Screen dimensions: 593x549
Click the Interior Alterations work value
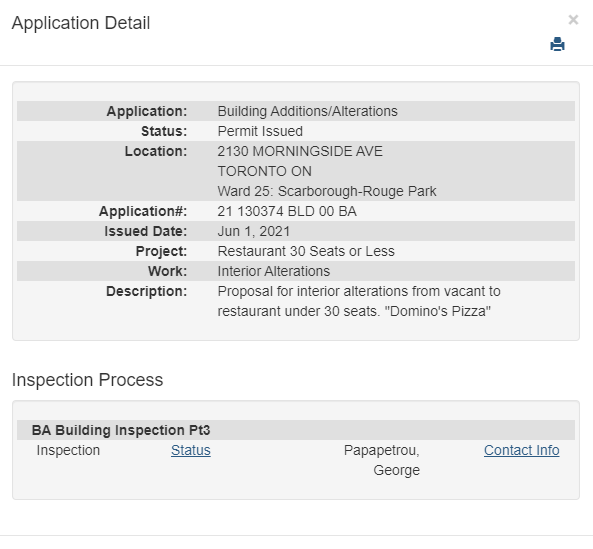pyautogui.click(x=273, y=271)
